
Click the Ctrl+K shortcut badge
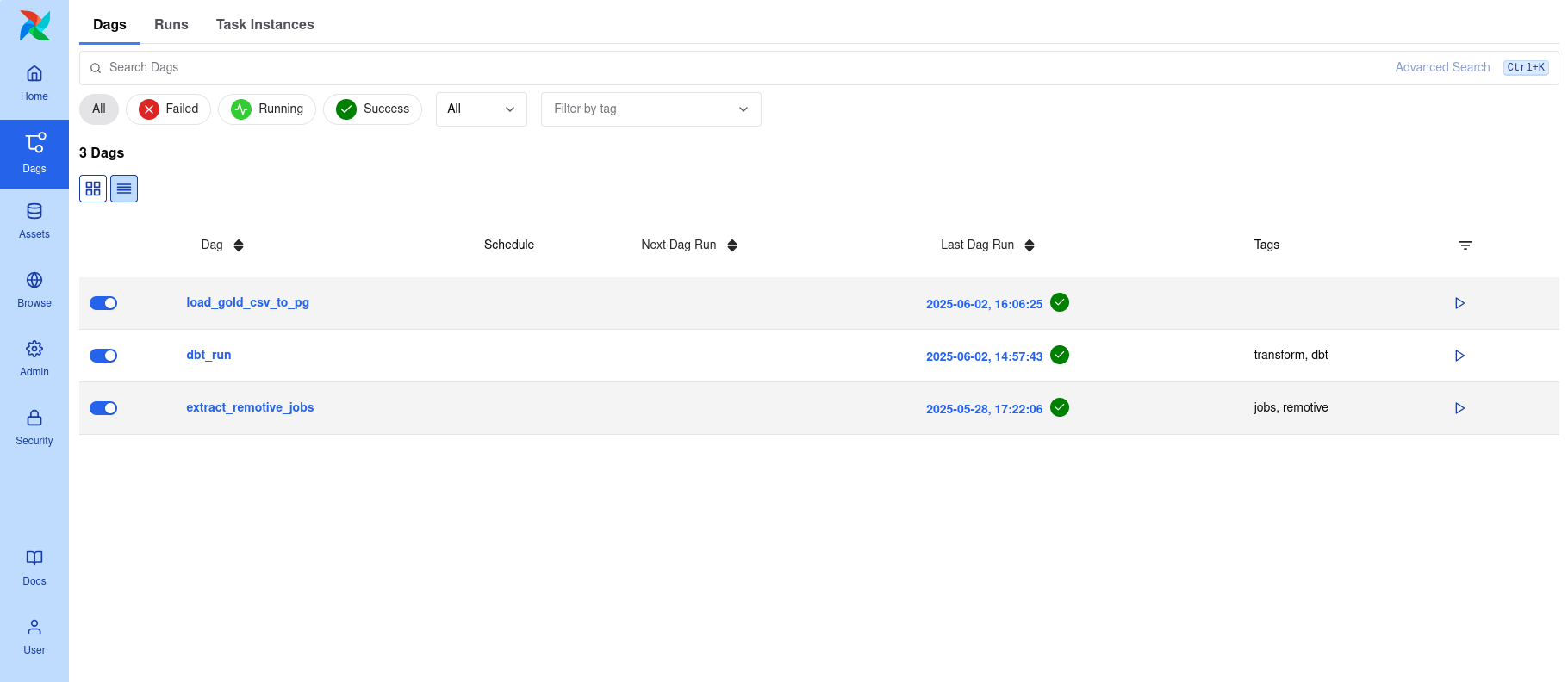tap(1526, 67)
